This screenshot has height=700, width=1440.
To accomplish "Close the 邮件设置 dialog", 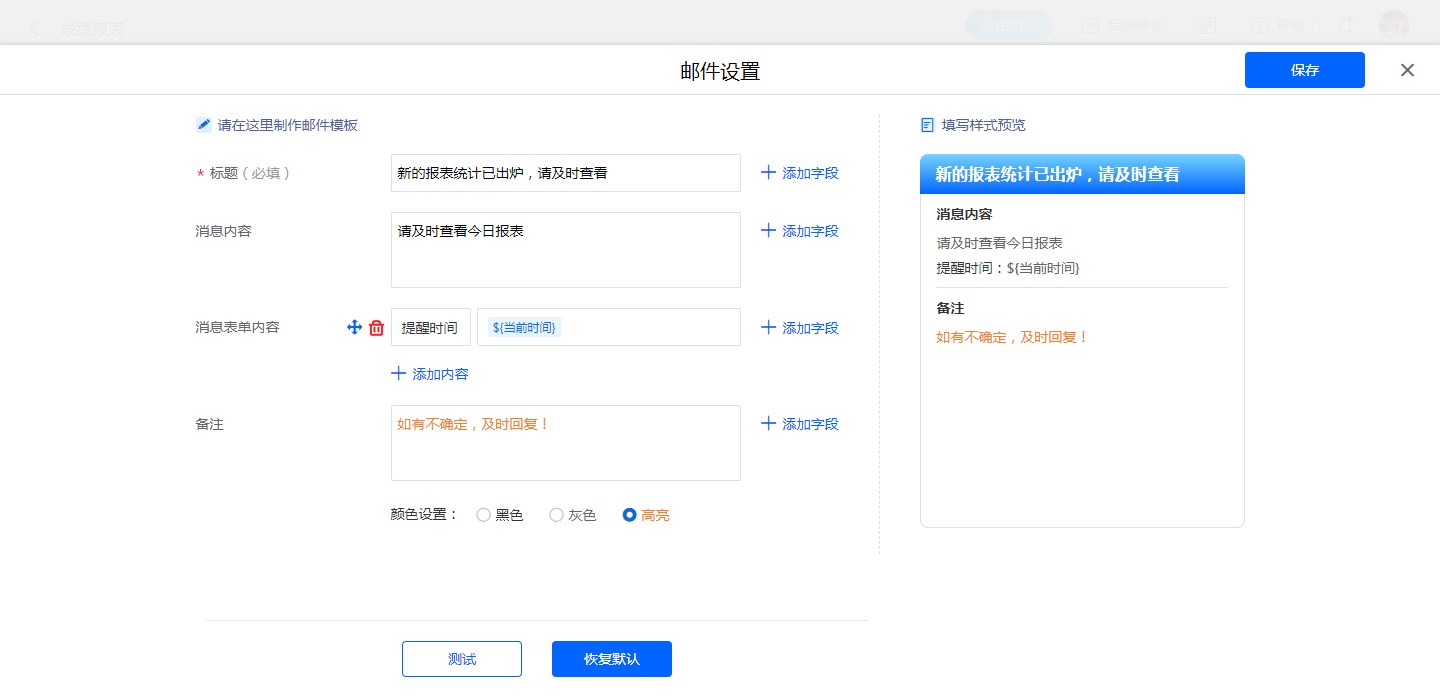I will 1407,70.
